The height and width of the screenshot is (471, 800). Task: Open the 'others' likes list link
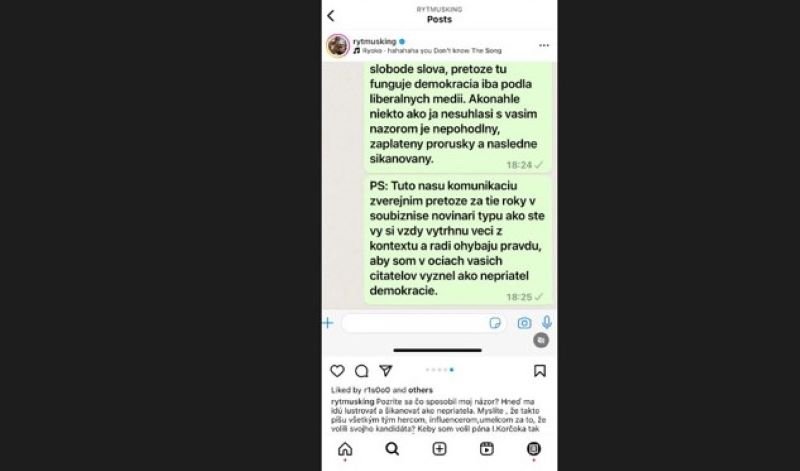click(420, 390)
